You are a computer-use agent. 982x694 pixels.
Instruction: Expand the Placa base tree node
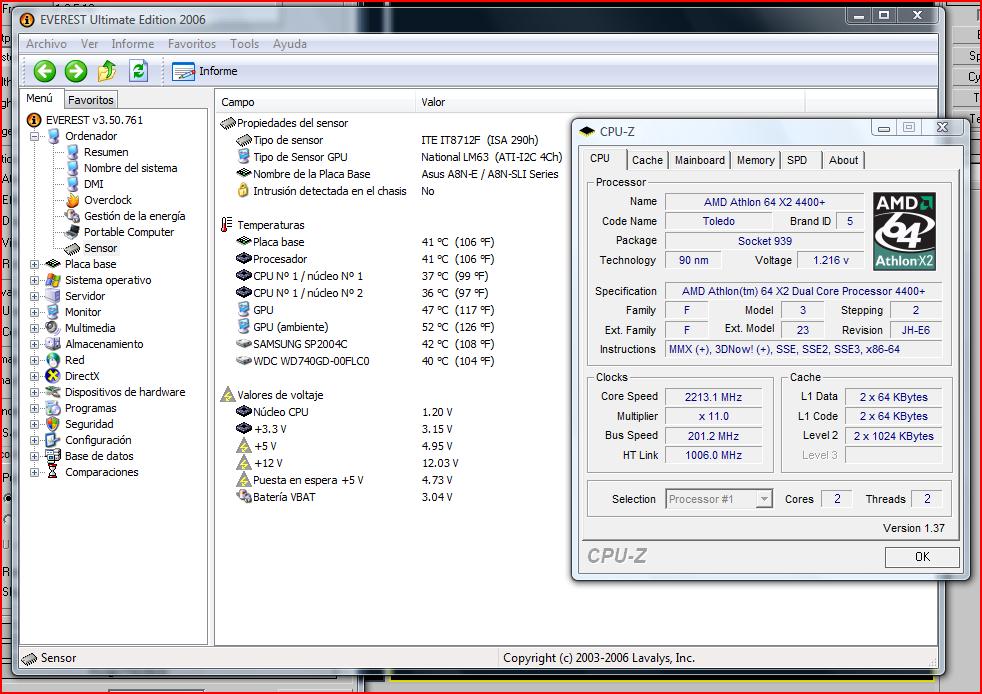coord(34,264)
